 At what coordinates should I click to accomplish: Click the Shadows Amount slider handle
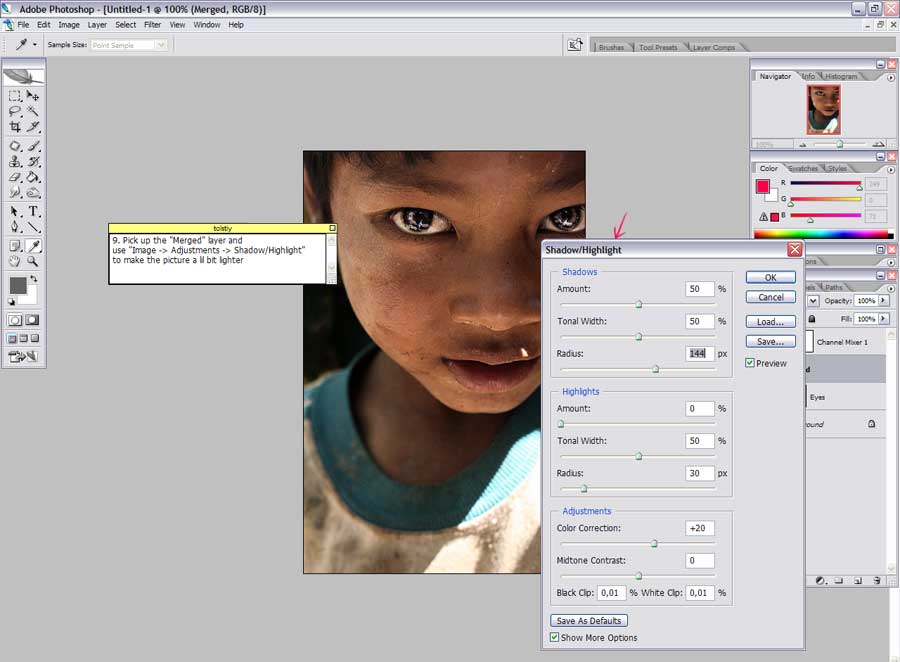(x=639, y=304)
